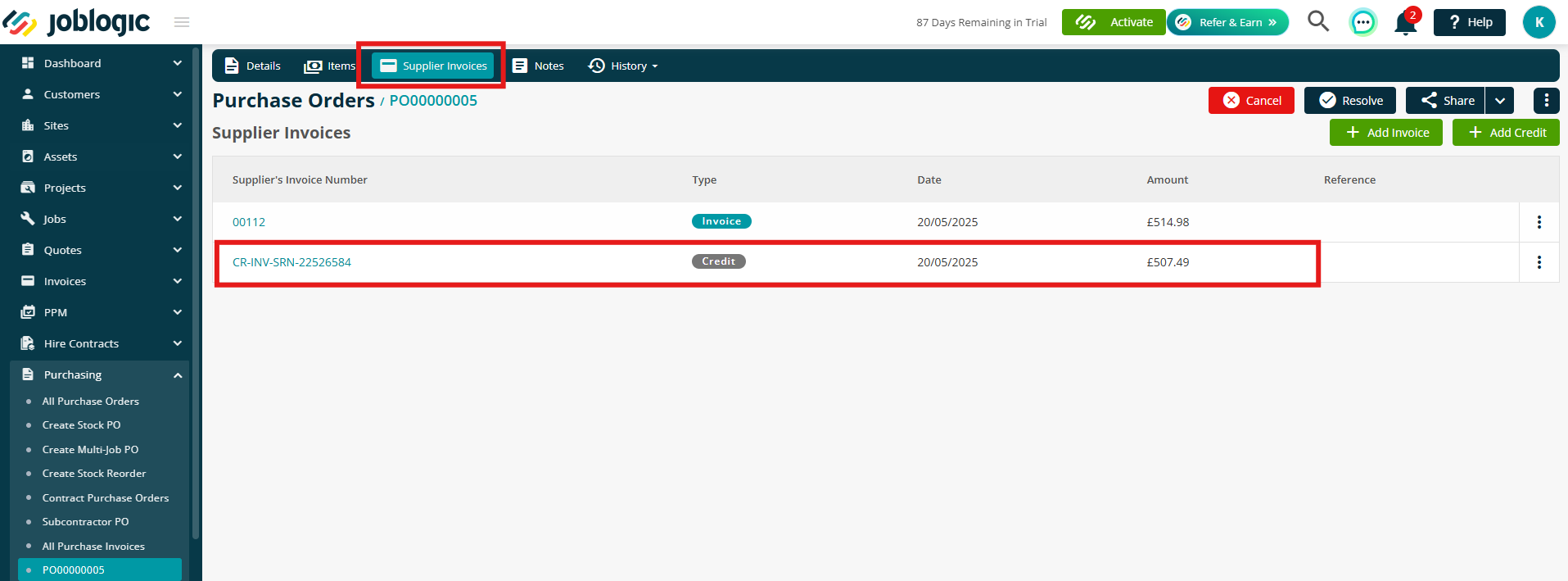Image resolution: width=1568 pixels, height=581 pixels.
Task: Open the search magnifier icon
Action: point(1317,21)
